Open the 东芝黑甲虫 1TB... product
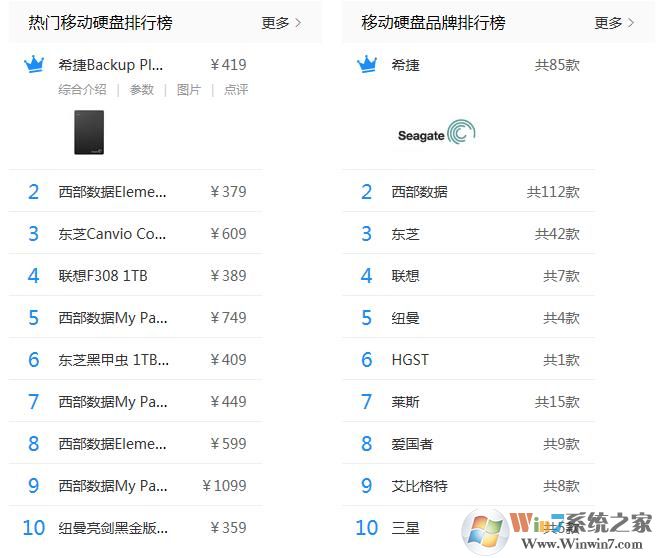Screen dimensions: 659x558 (x=113, y=360)
